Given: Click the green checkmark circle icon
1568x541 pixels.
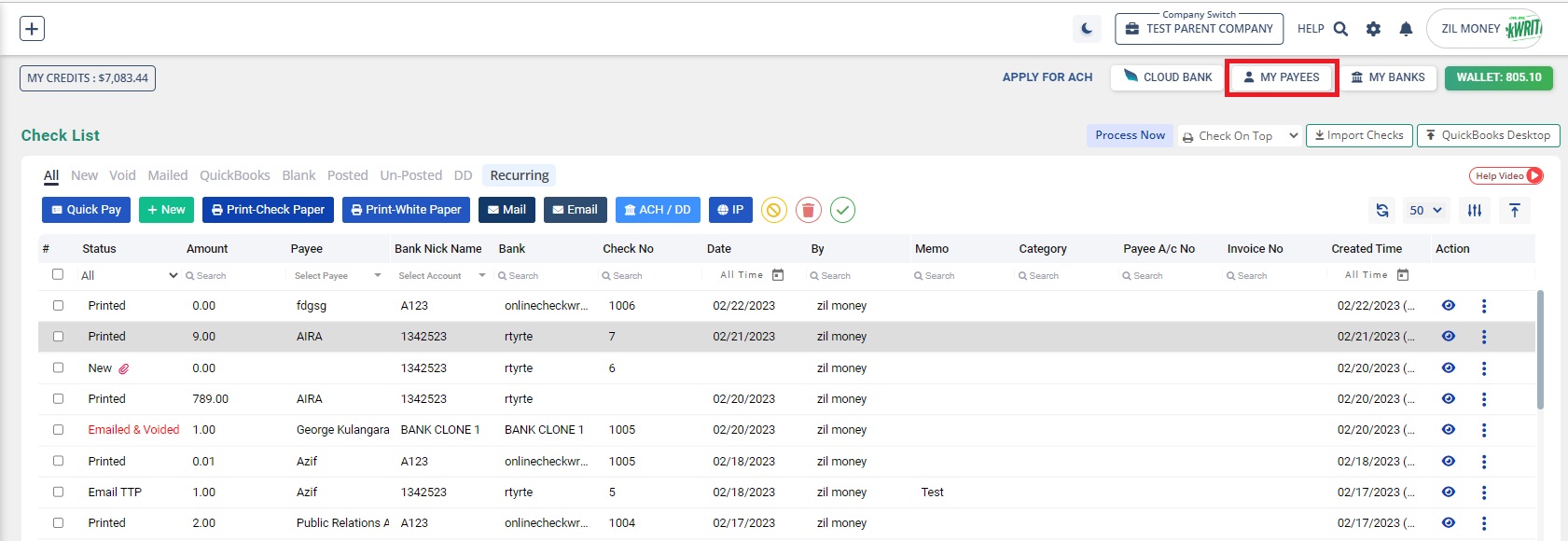Looking at the screenshot, I should pyautogui.click(x=843, y=210).
